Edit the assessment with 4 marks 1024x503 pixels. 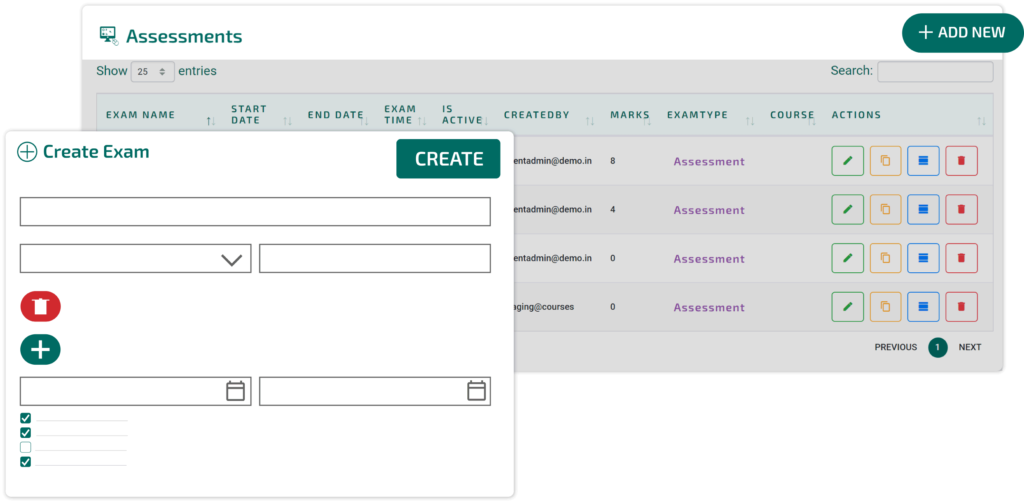(x=848, y=209)
